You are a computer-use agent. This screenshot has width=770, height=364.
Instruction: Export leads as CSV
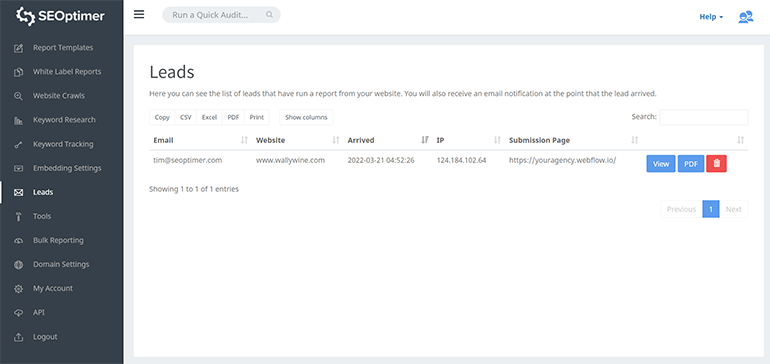[186, 117]
